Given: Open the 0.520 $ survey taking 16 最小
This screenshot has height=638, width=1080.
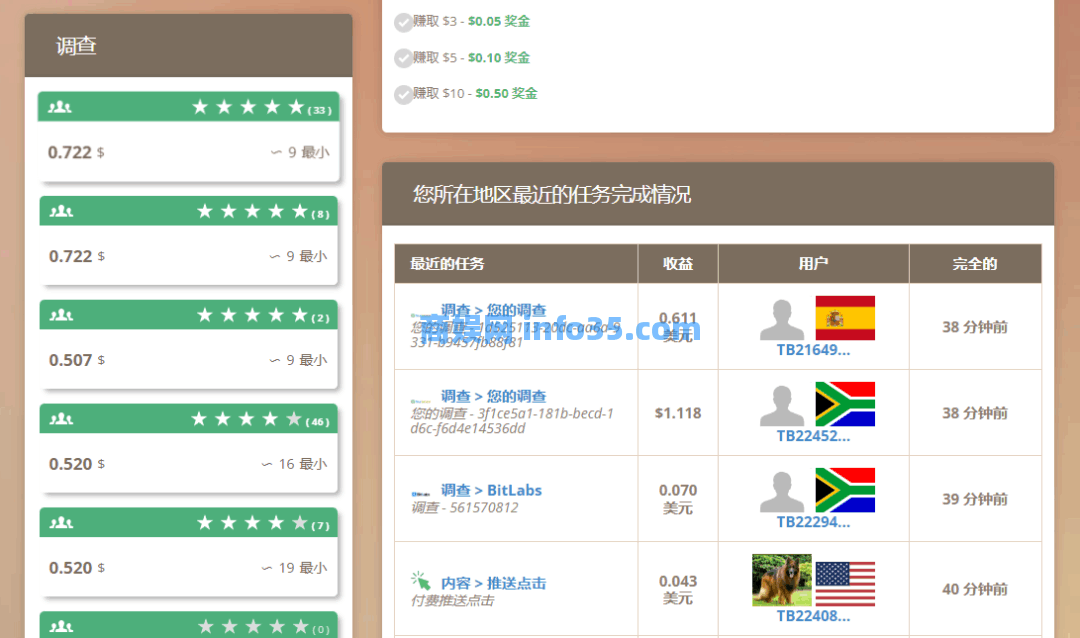Looking at the screenshot, I should click(189, 448).
